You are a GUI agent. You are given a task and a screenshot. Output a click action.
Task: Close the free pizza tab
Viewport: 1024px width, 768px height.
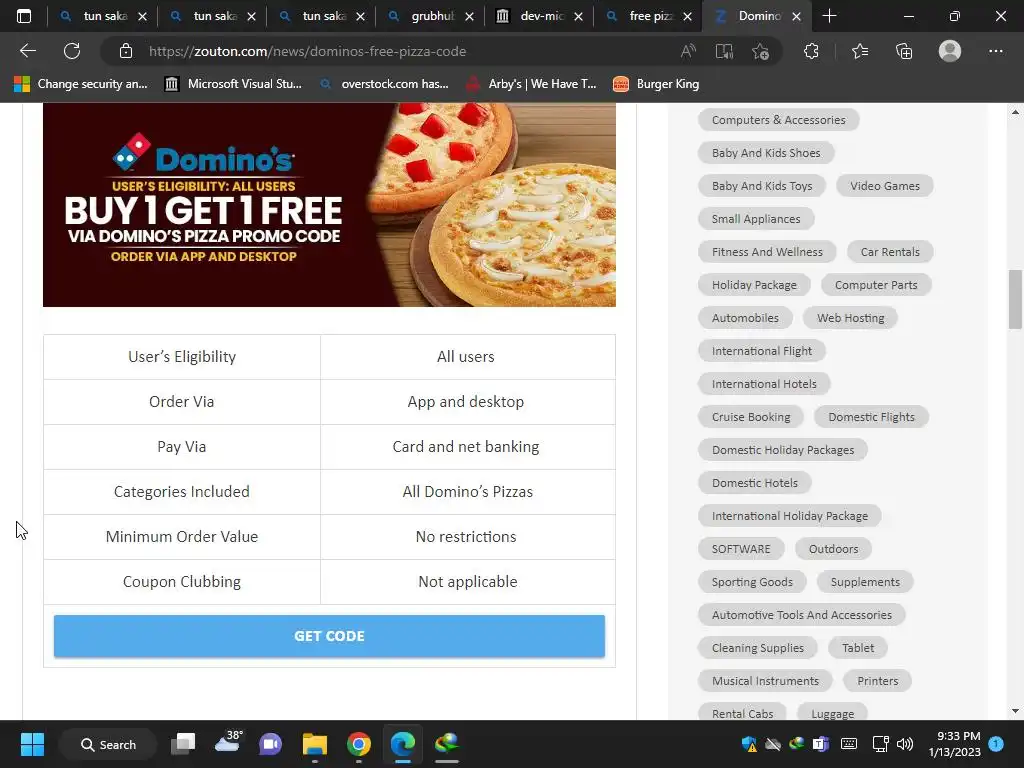click(687, 16)
